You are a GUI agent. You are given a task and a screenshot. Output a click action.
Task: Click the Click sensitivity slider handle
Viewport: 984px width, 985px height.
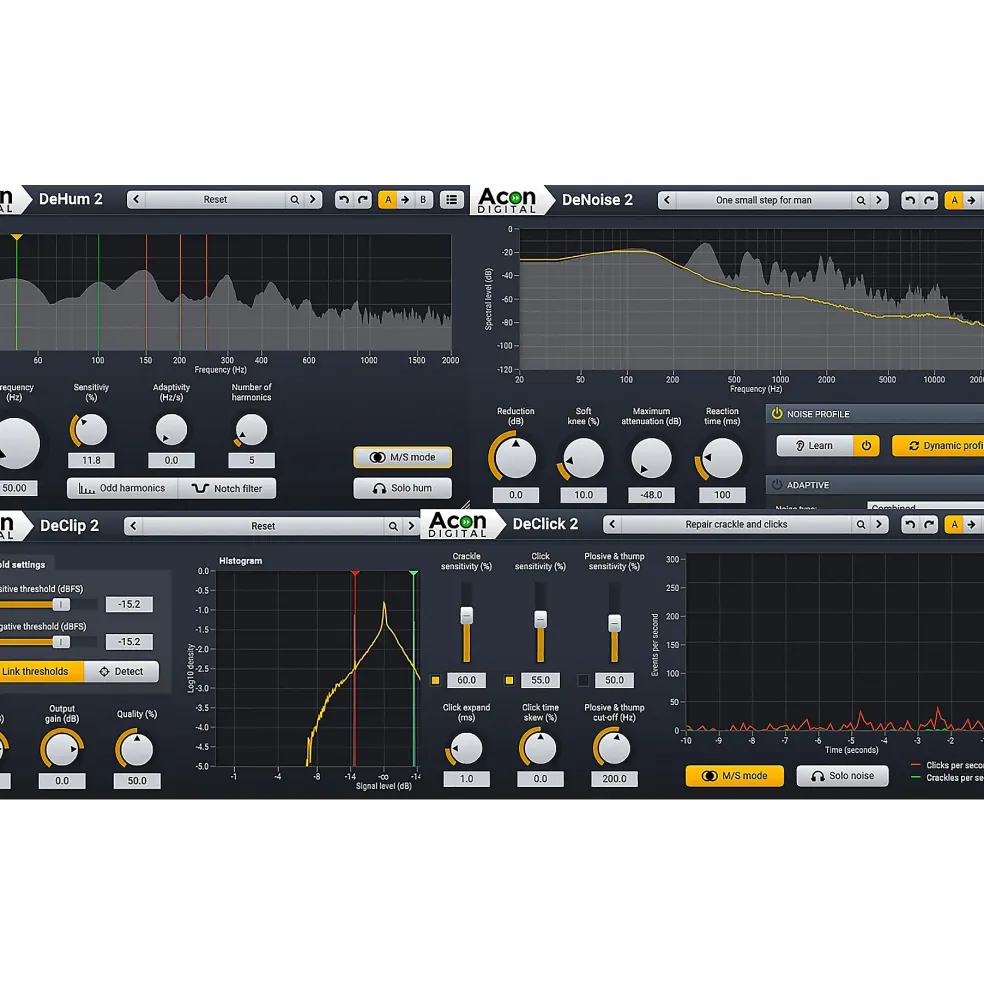[540, 619]
